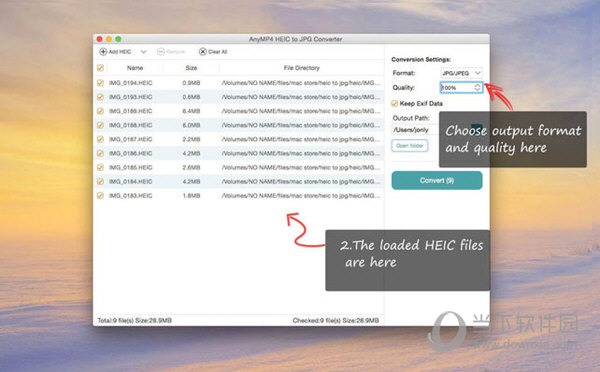Select the IMG_0186.HEIC file row
Image resolution: width=600 pixels, height=372 pixels.
[239, 153]
